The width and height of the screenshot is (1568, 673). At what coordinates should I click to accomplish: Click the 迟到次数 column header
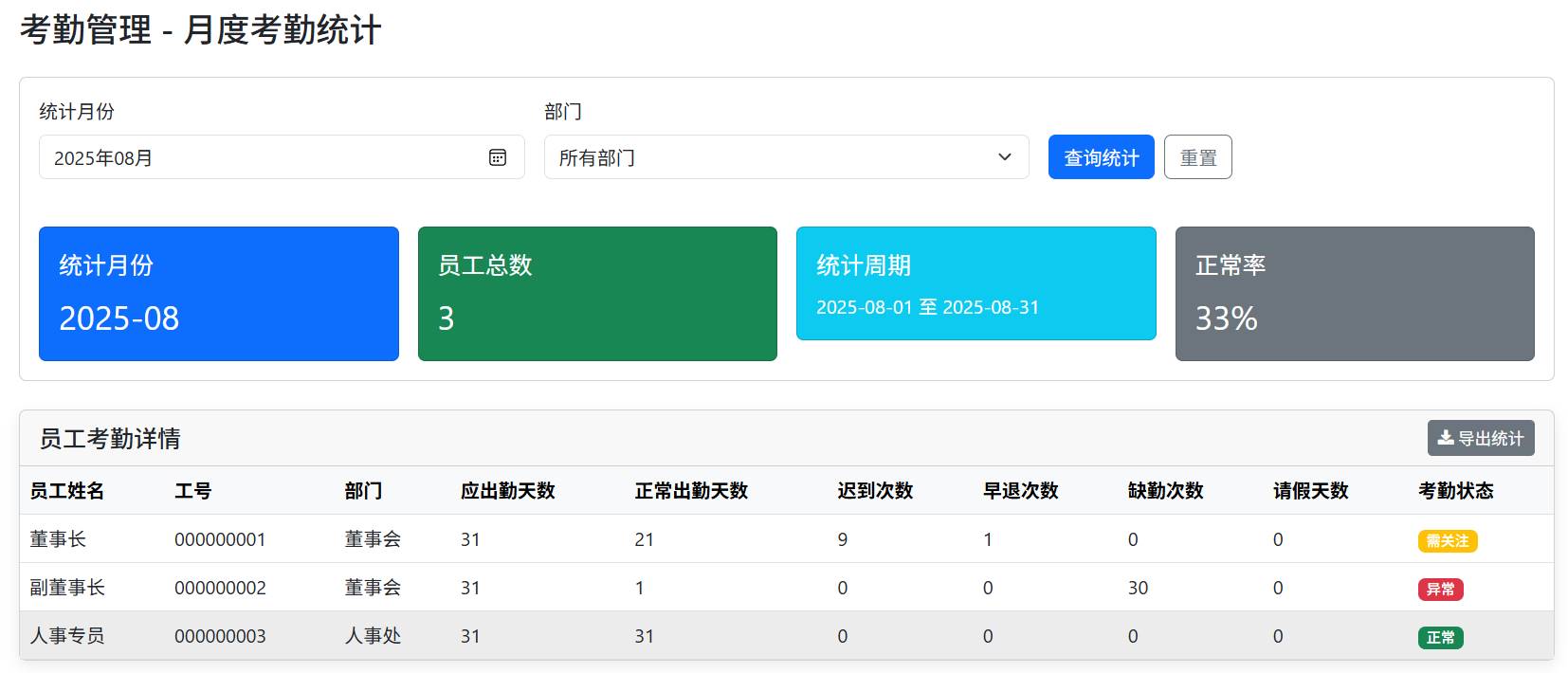[875, 491]
